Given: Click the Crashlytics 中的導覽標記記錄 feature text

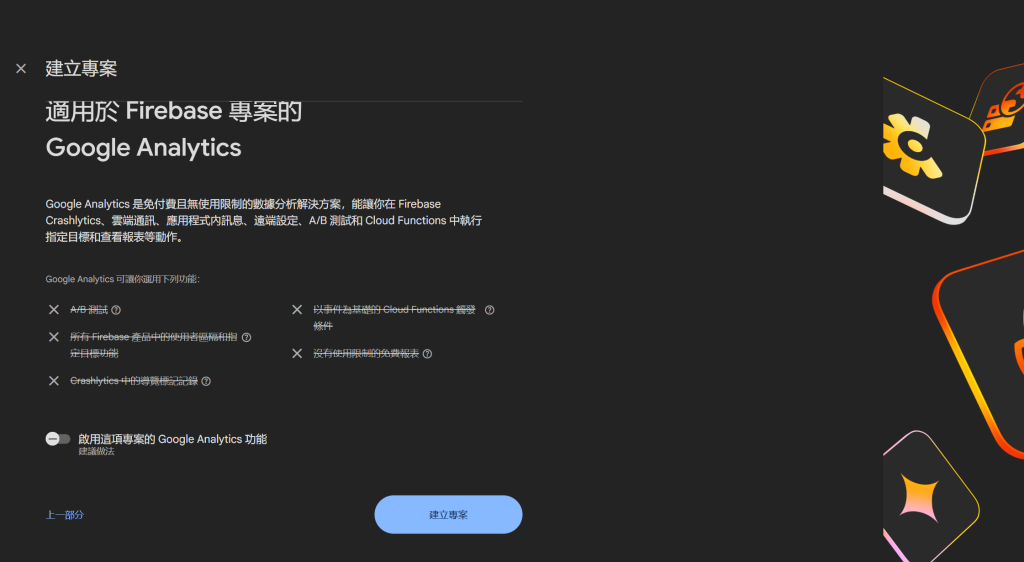Looking at the screenshot, I should (x=134, y=381).
